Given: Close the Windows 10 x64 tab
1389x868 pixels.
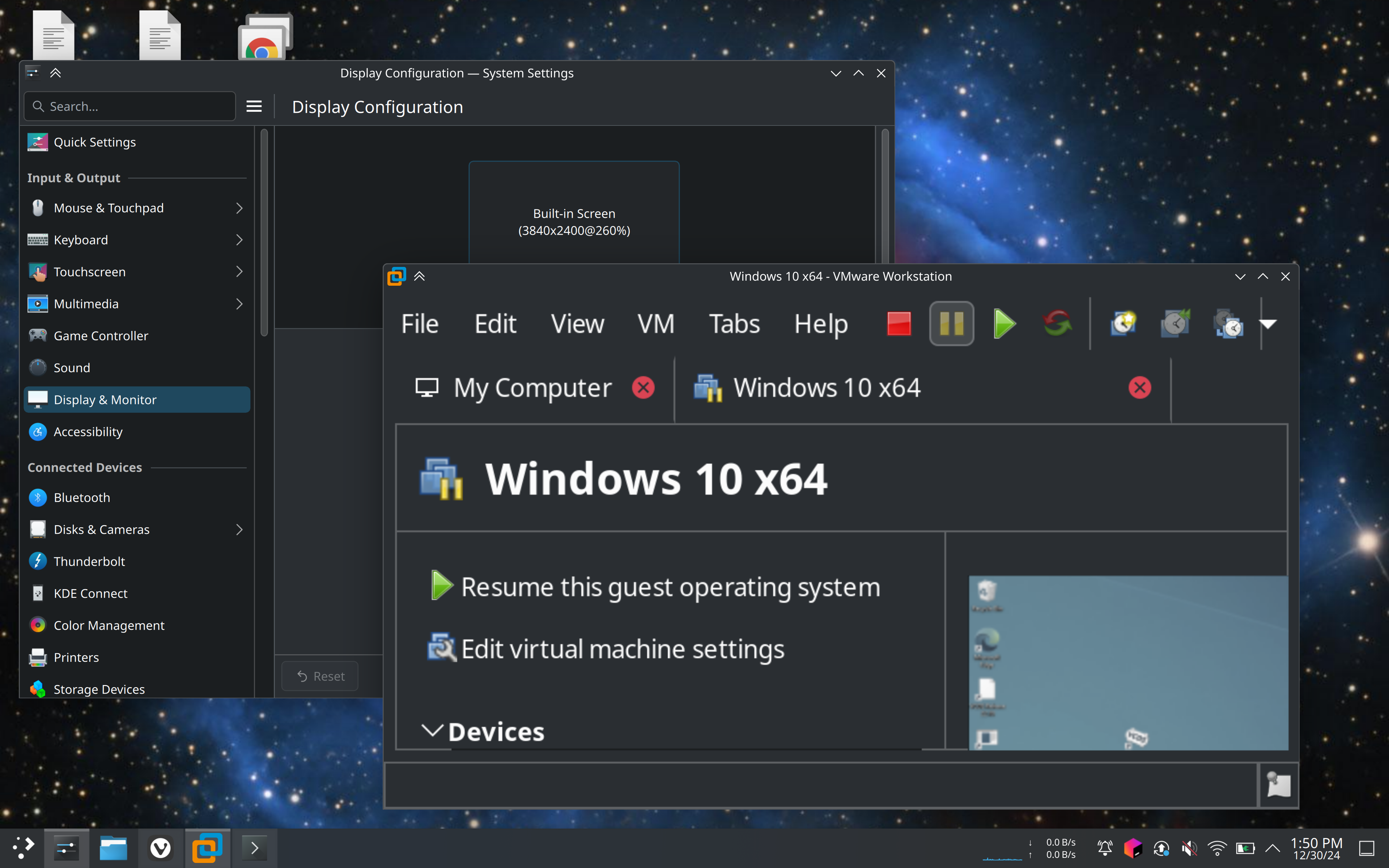Looking at the screenshot, I should click(x=1139, y=388).
